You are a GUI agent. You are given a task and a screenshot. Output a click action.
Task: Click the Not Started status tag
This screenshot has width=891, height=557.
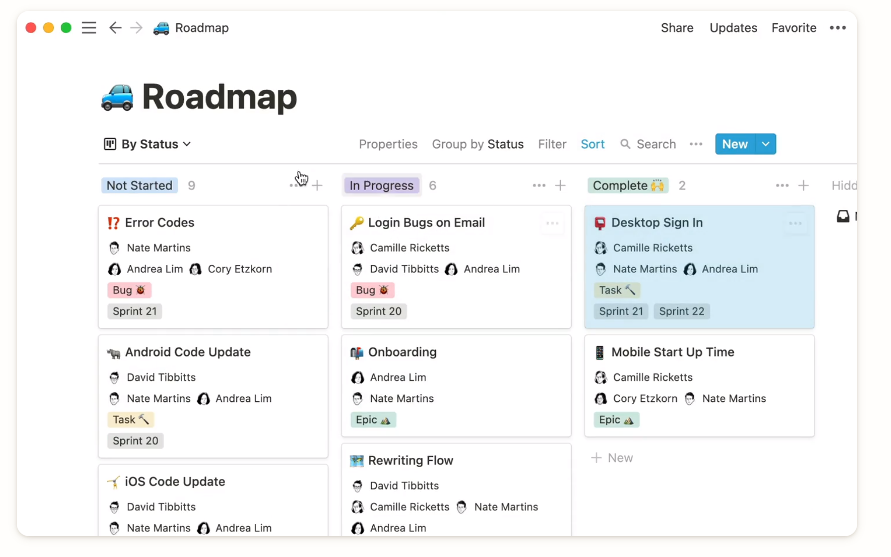coord(139,185)
